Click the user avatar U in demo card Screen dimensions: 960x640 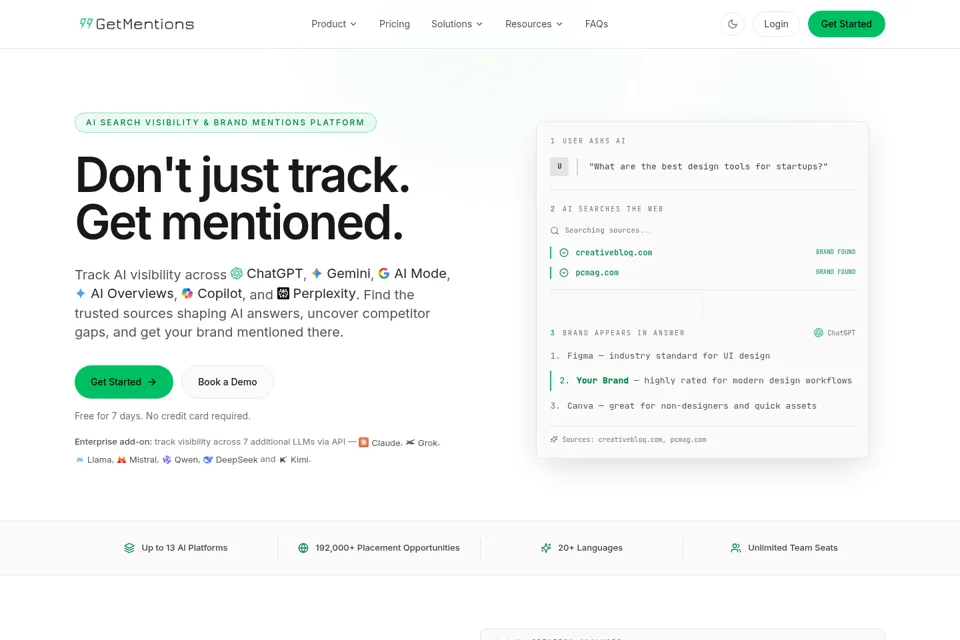559,167
